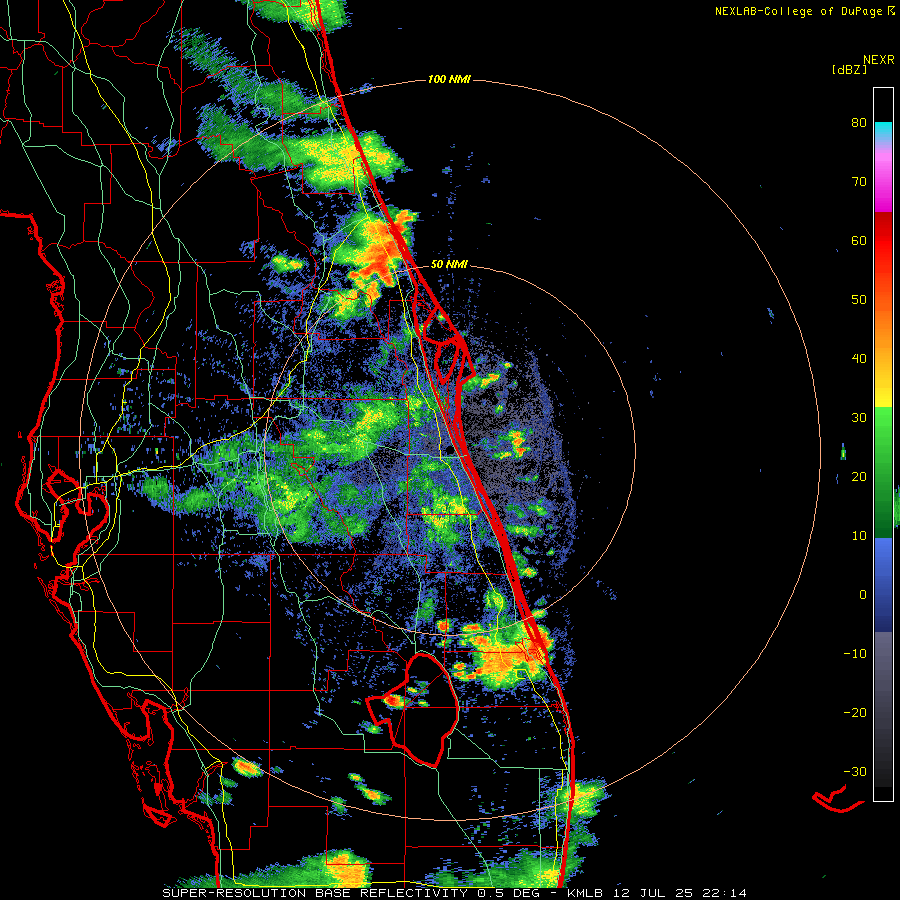The height and width of the screenshot is (900, 900).
Task: Click the [dBZ] unit label
Action: coord(849,69)
